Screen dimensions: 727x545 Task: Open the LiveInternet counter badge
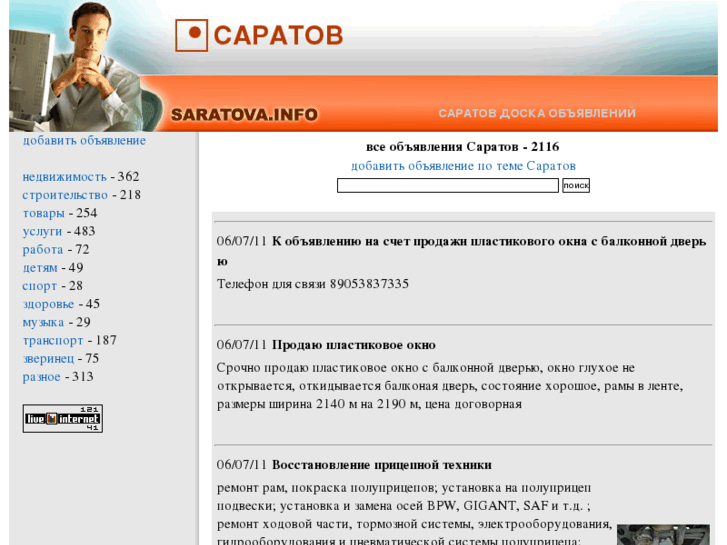point(63,418)
